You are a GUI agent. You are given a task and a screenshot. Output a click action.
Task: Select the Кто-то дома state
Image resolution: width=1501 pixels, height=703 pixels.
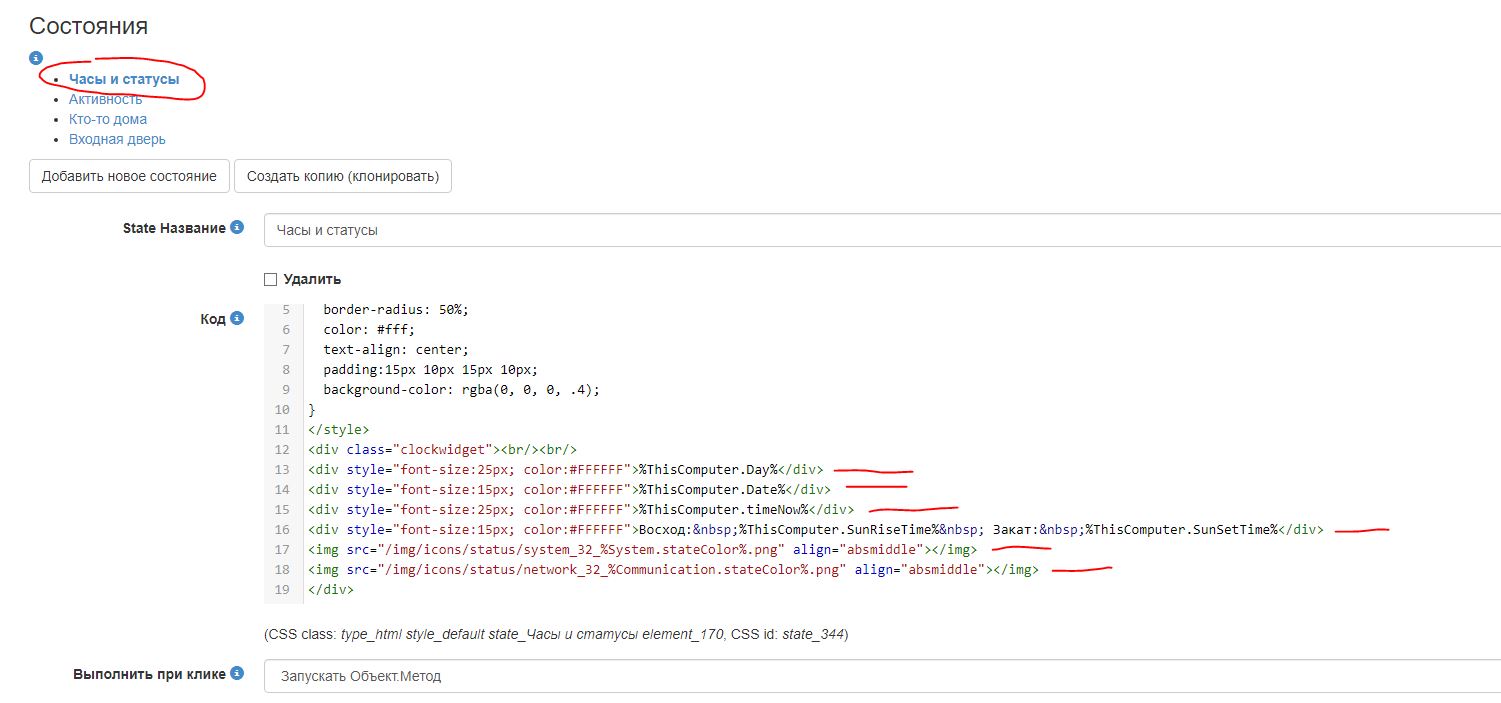[107, 119]
